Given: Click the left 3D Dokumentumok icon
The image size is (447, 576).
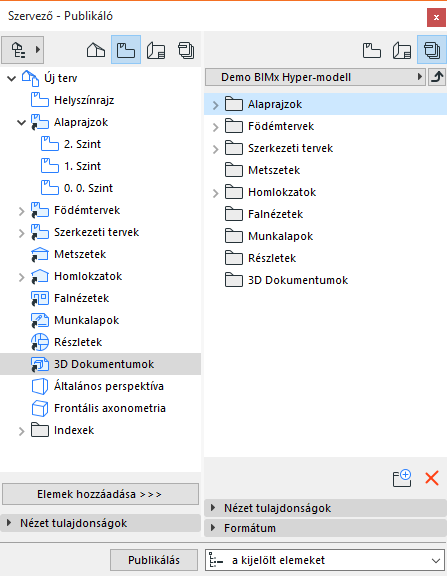Looking at the screenshot, I should point(40,364).
